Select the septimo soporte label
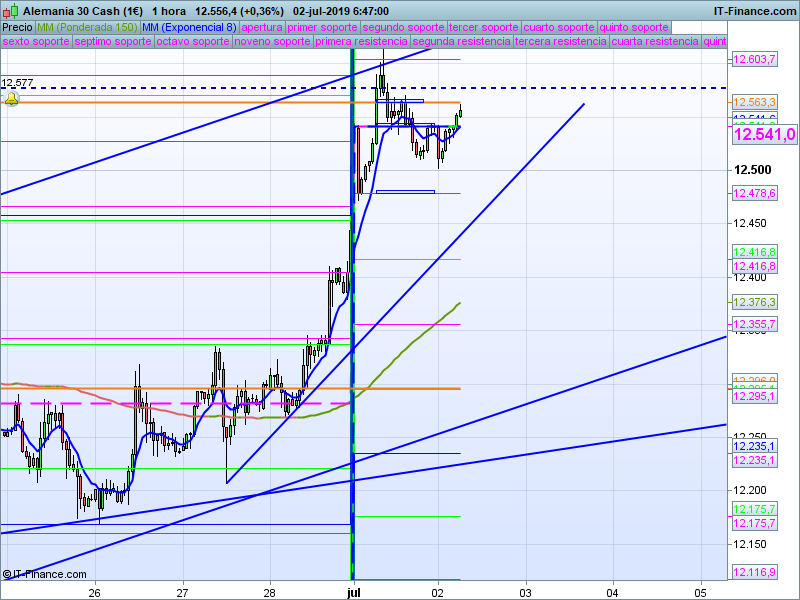Screen dimensions: 800x600 pyautogui.click(x=113, y=41)
